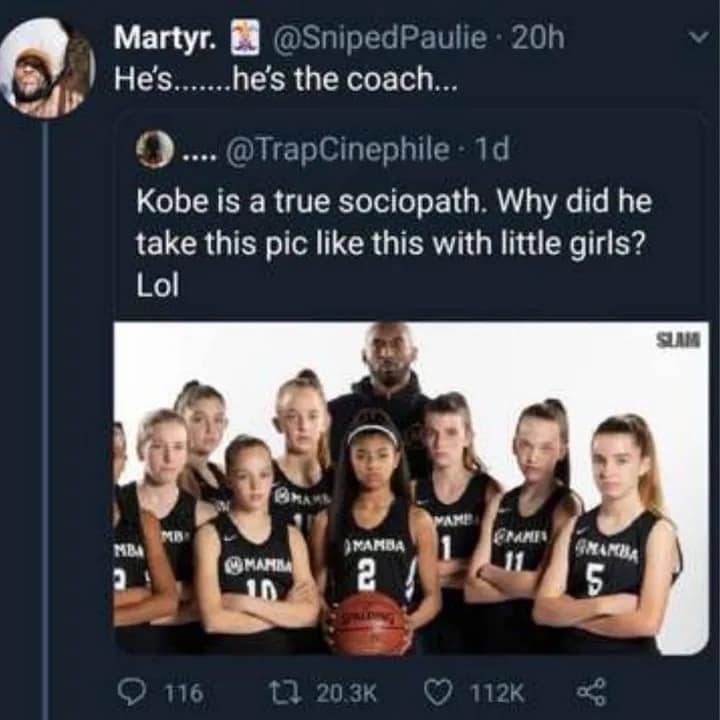
Task: Click the quoted tweet's small avatar
Action: coord(154,150)
